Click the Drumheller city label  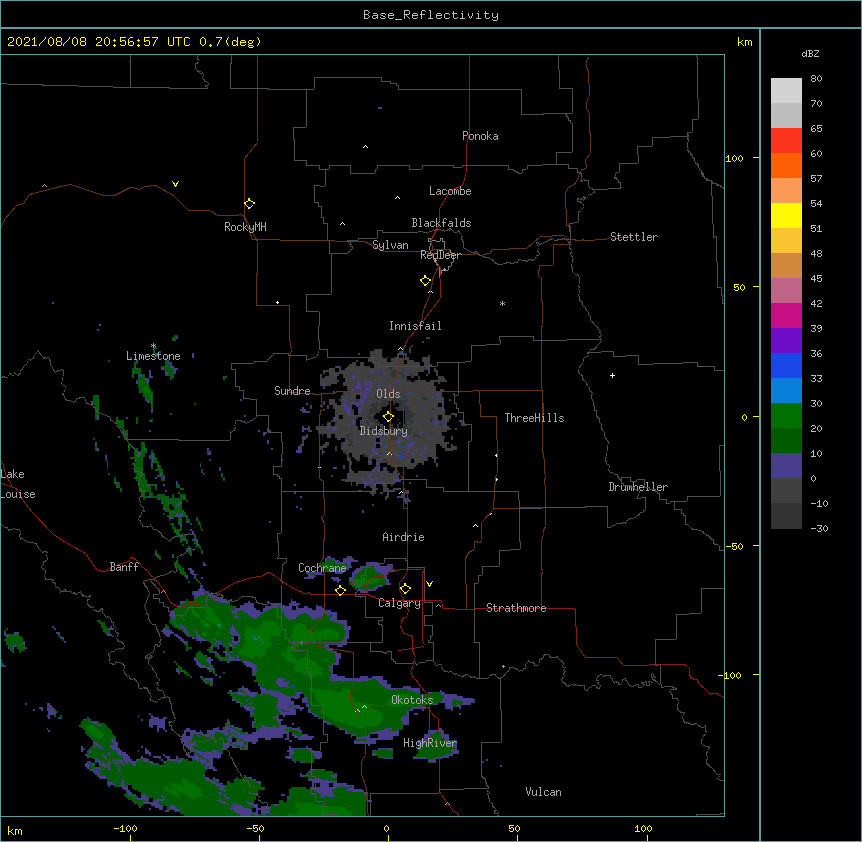coord(638,487)
